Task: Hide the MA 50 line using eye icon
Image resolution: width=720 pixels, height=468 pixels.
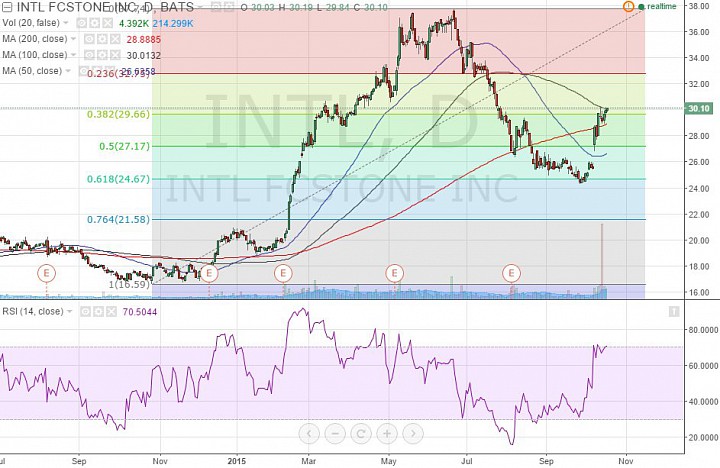Action: tap(84, 71)
